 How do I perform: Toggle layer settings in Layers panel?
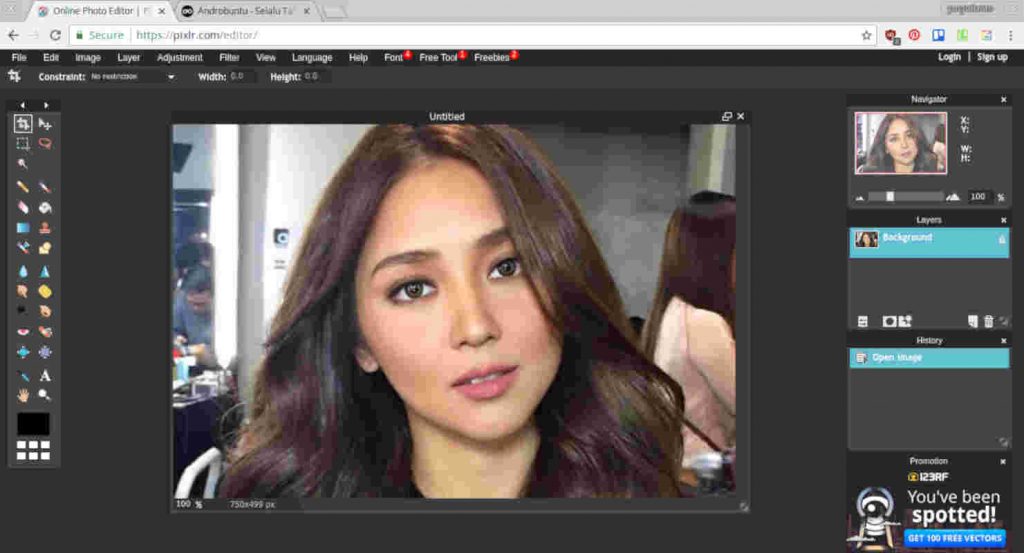coord(863,321)
